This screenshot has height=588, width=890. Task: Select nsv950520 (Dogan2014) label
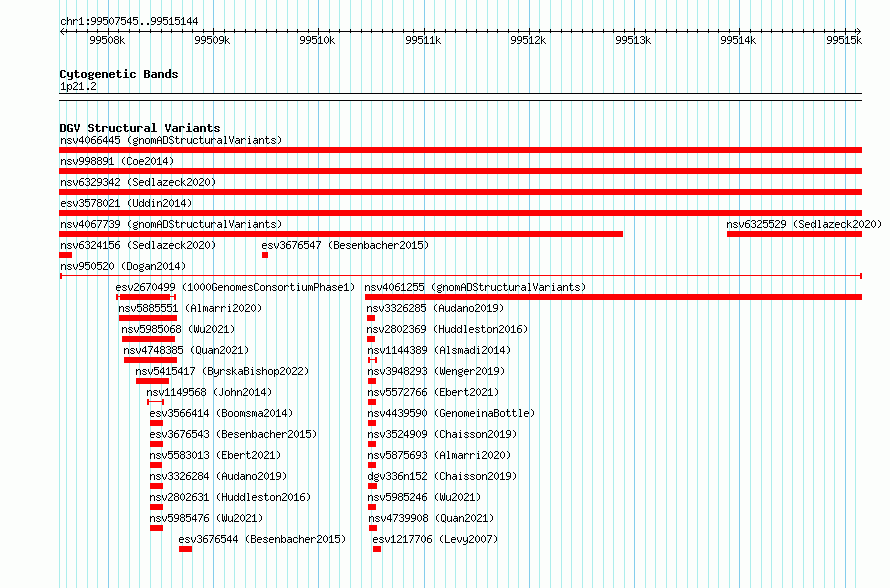click(123, 266)
